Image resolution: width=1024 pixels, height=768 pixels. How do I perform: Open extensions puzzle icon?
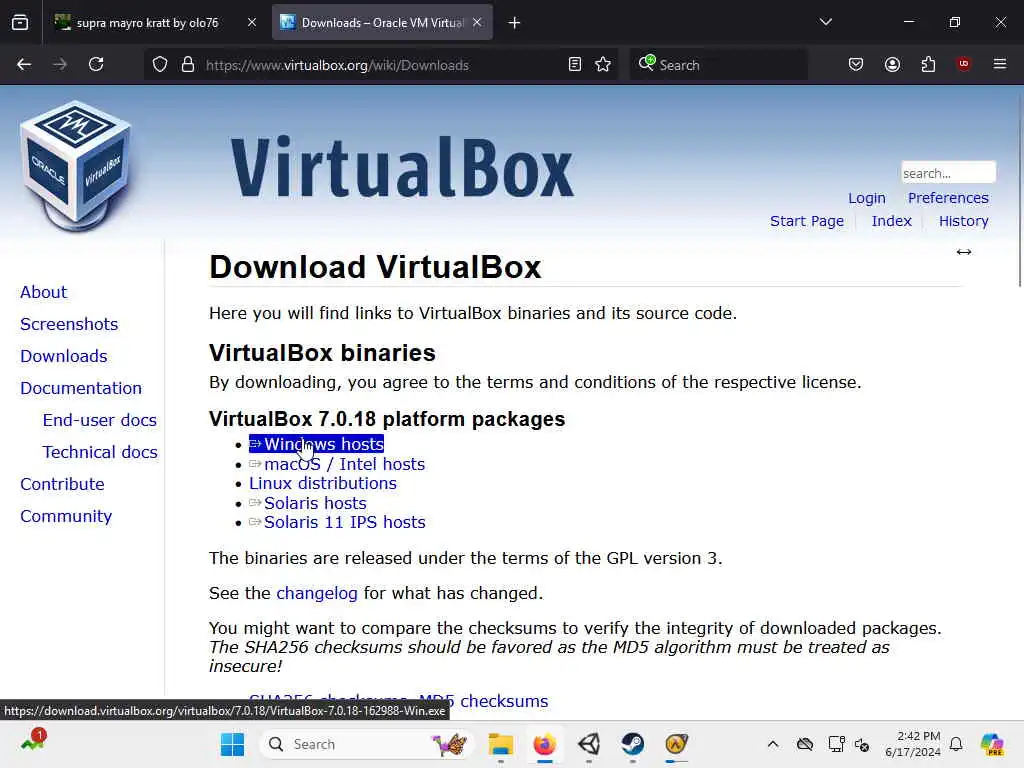(928, 65)
